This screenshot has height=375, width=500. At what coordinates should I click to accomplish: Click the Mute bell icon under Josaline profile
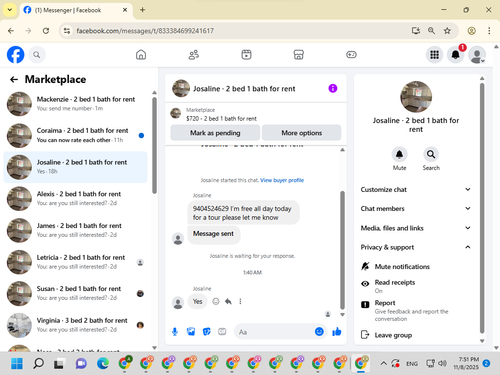[399, 155]
